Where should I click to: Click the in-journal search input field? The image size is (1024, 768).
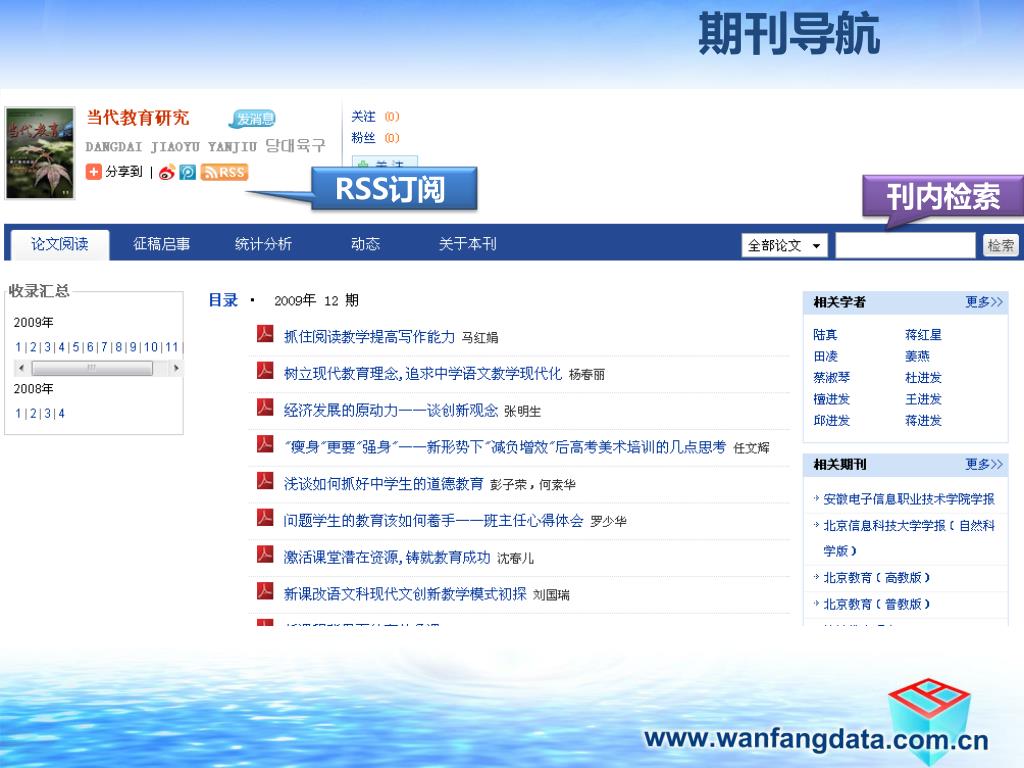pos(905,246)
